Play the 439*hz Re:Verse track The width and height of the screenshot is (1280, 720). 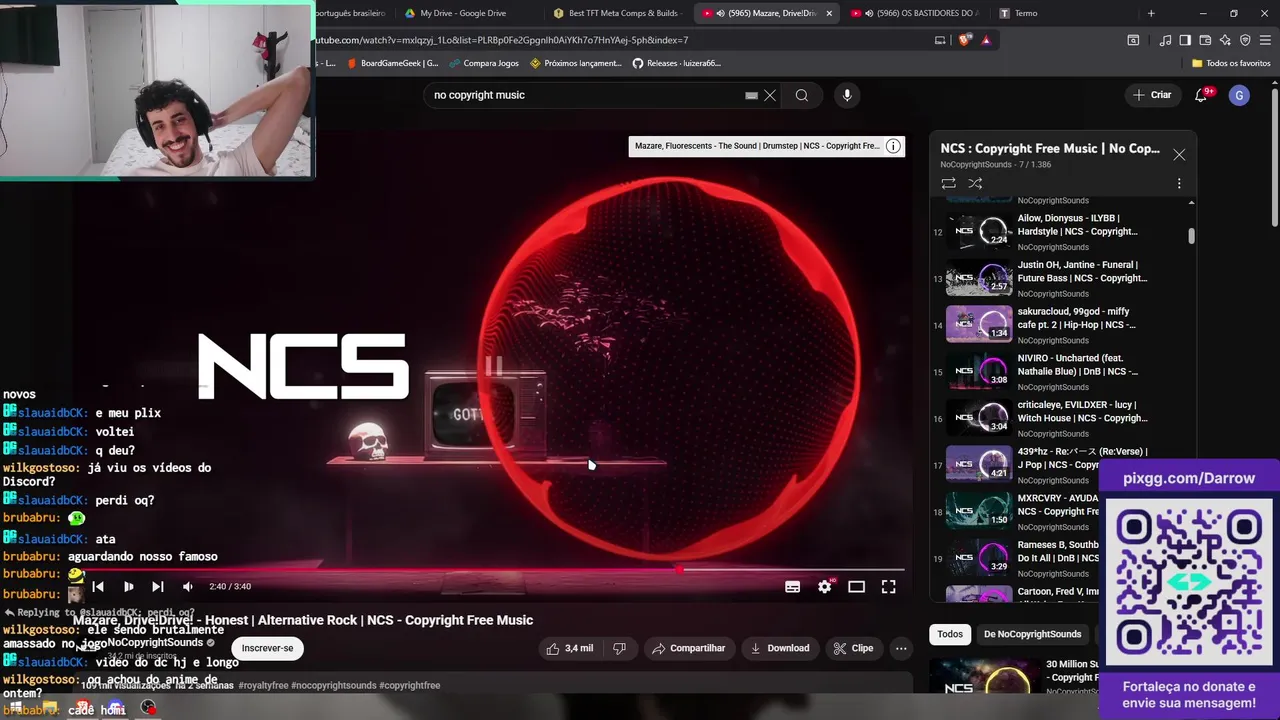tap(1061, 465)
